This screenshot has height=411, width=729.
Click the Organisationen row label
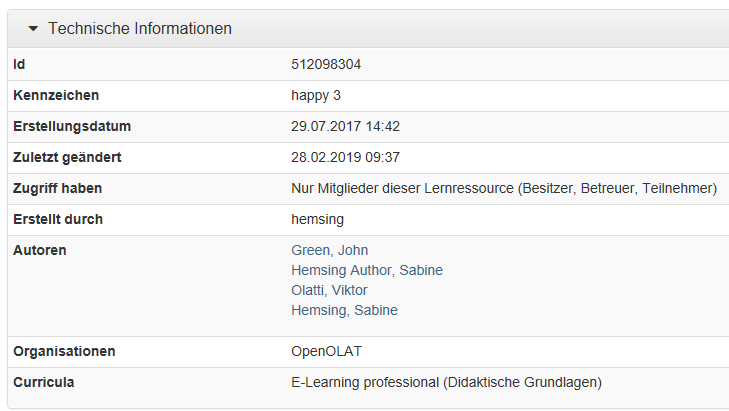click(64, 351)
